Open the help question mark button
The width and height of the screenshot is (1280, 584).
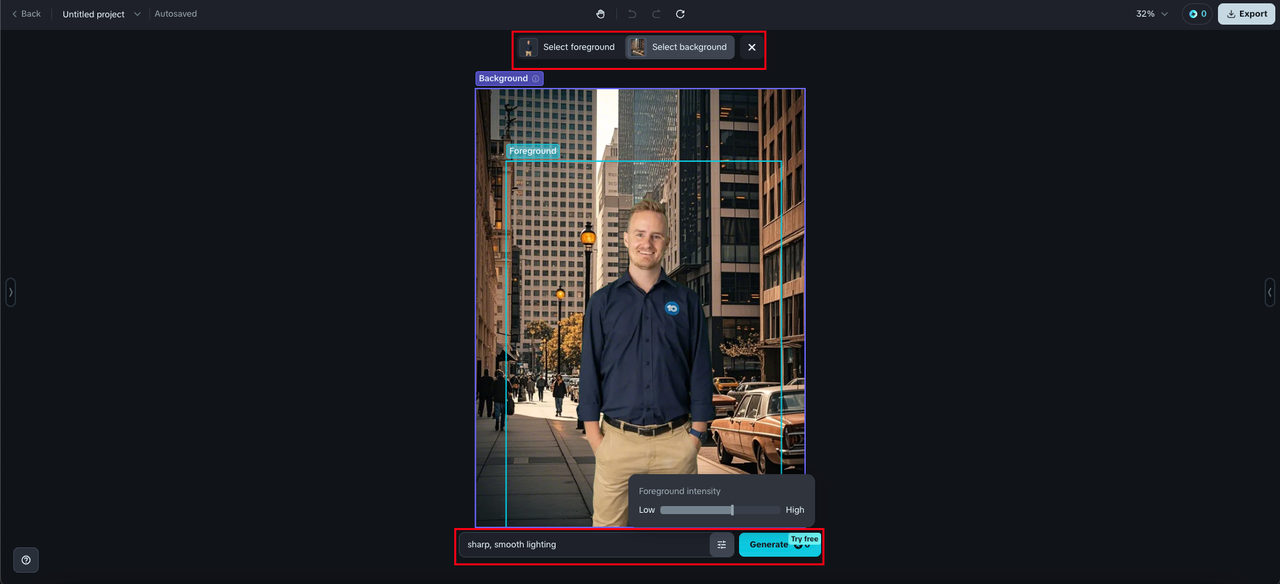[26, 560]
